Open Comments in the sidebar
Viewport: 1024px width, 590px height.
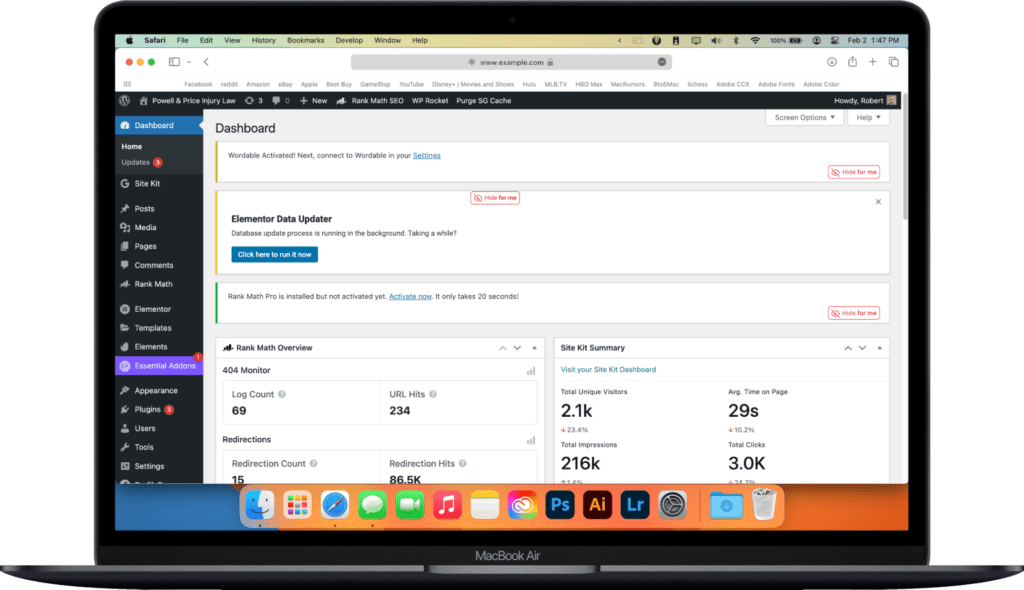click(x=159, y=265)
